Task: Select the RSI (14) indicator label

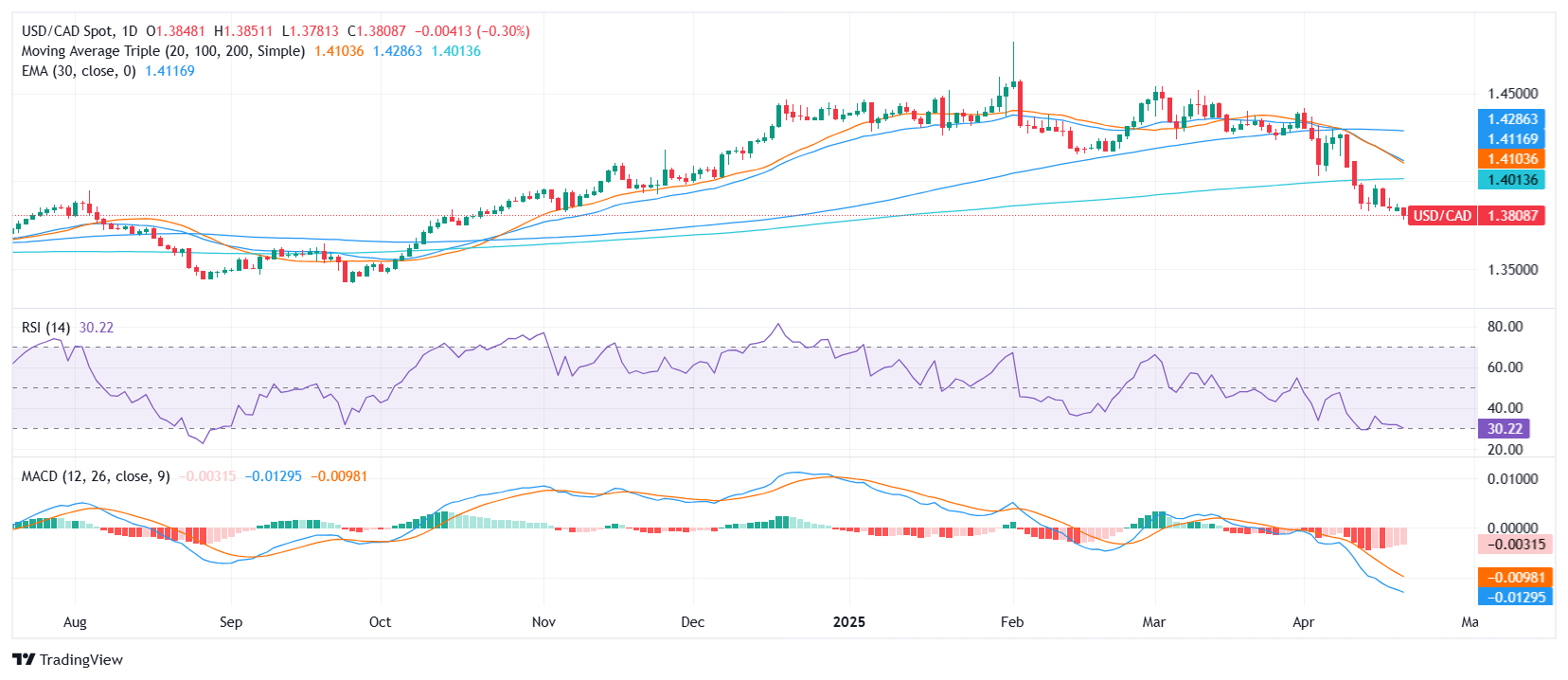Action: pyautogui.click(x=45, y=328)
